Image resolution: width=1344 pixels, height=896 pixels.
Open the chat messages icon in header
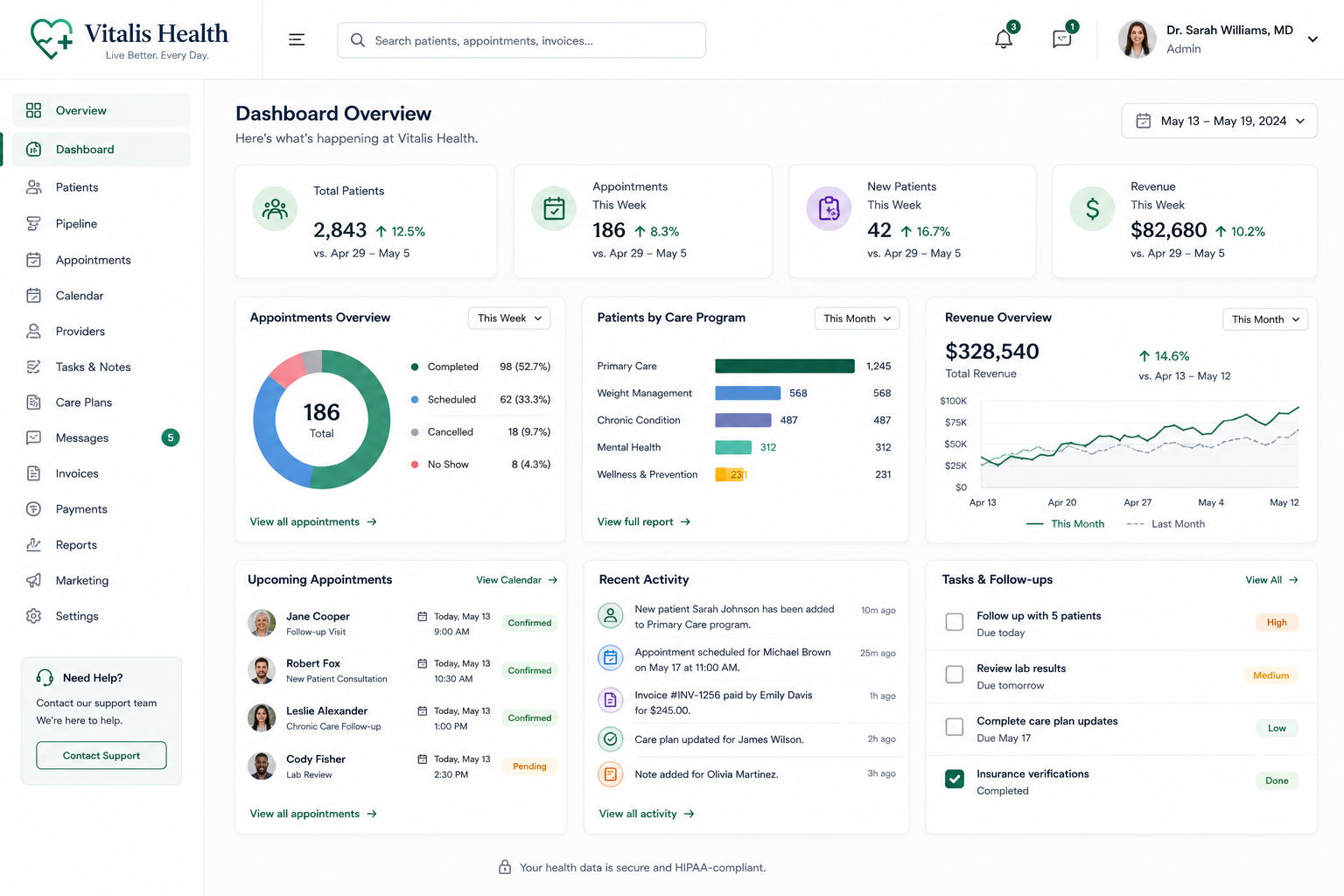click(1061, 39)
